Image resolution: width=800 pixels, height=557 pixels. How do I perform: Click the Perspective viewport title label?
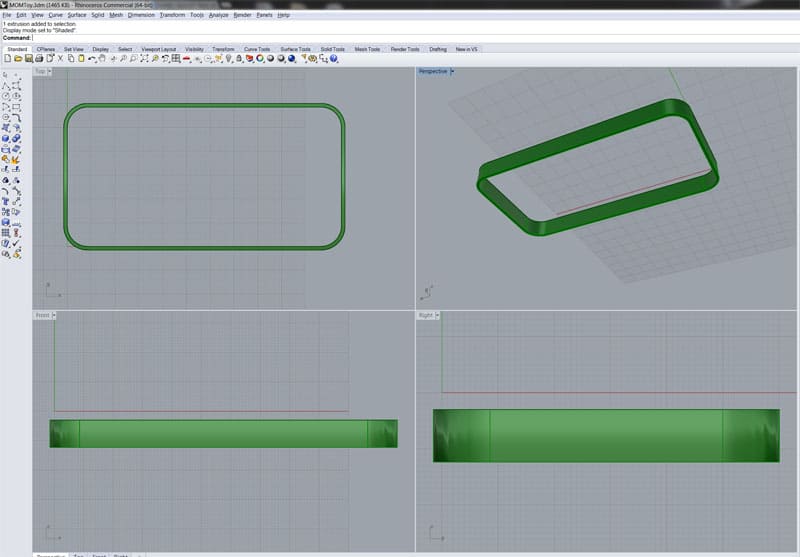tap(433, 71)
